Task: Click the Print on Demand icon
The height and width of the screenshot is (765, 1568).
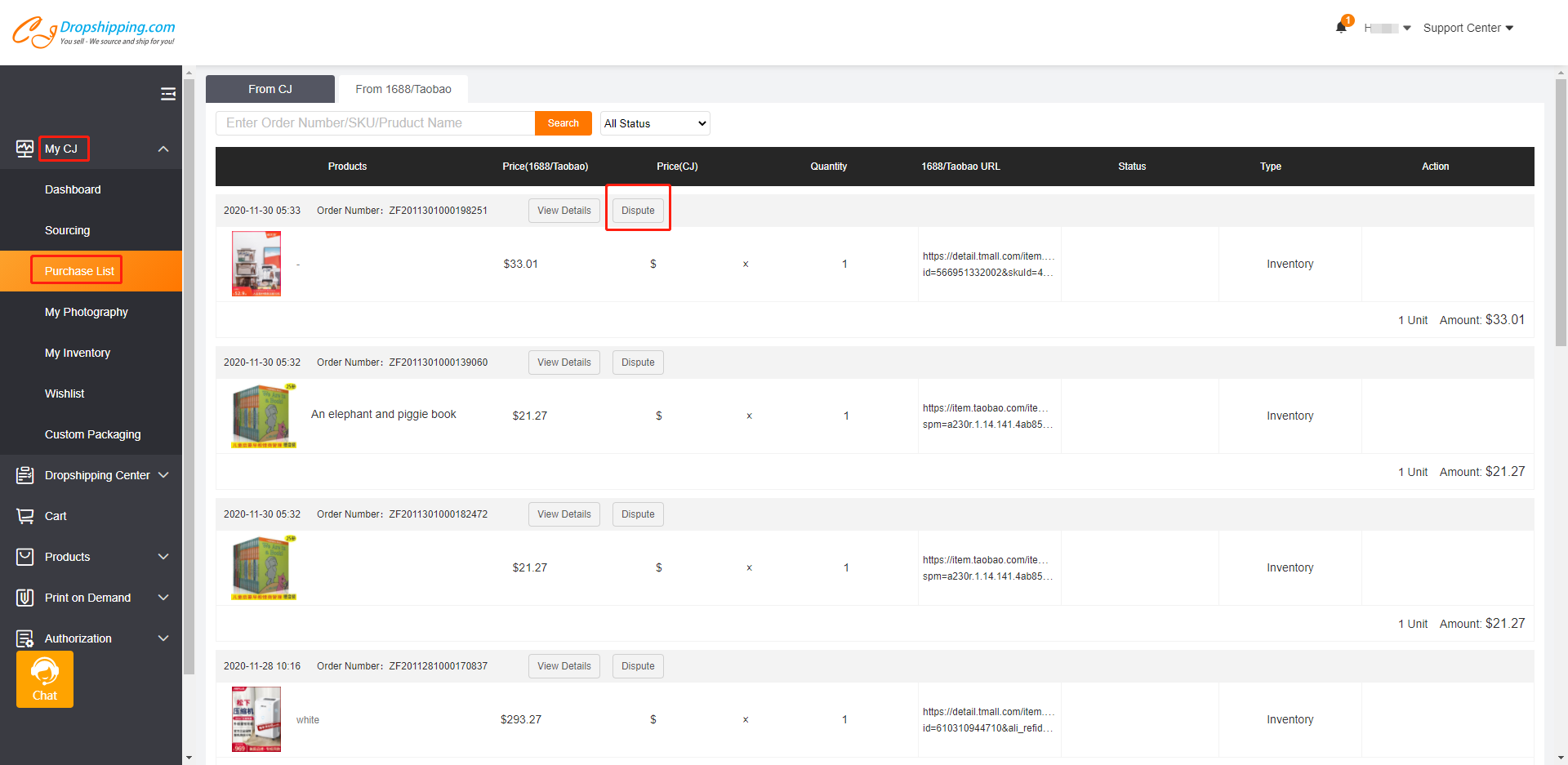Action: (25, 598)
